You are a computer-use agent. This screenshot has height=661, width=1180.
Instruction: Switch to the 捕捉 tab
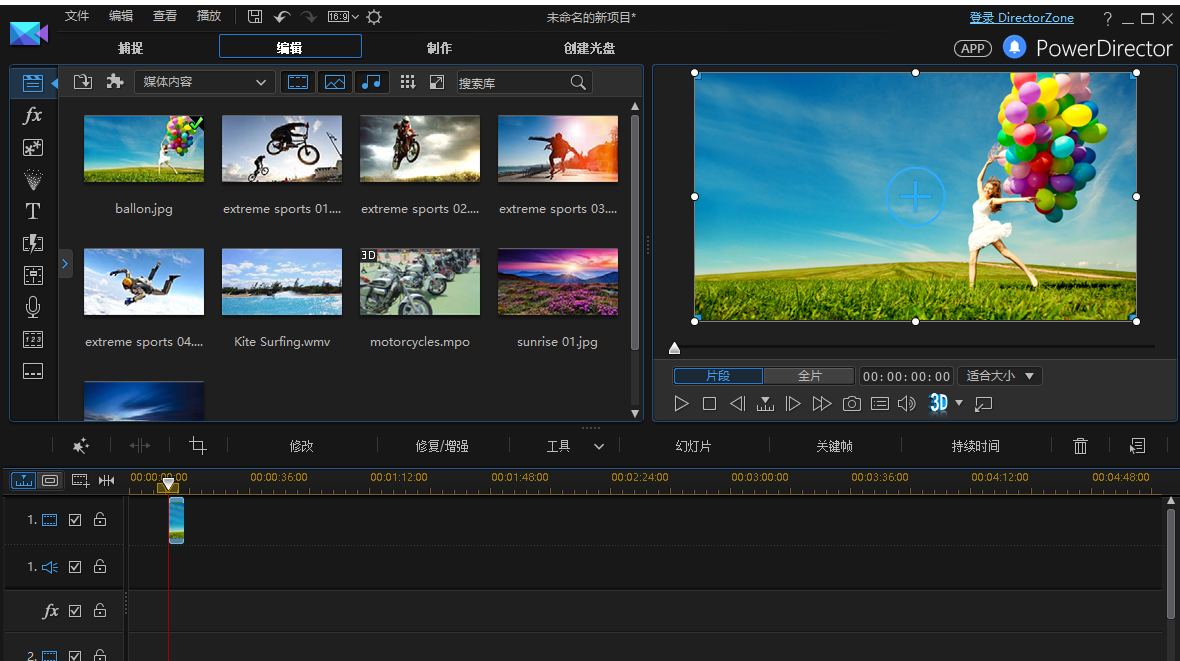tap(130, 47)
